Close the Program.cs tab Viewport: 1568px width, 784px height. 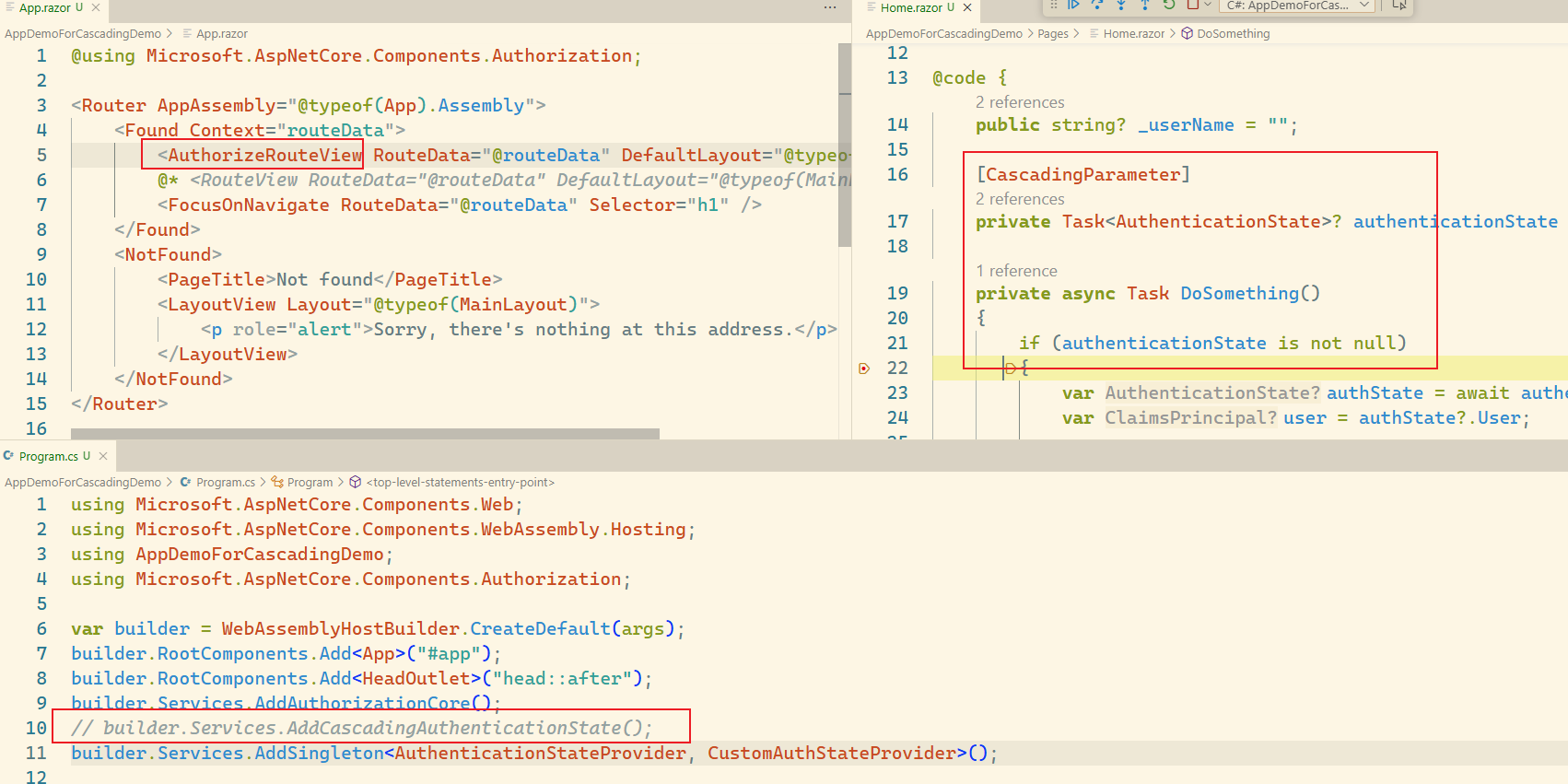(103, 456)
